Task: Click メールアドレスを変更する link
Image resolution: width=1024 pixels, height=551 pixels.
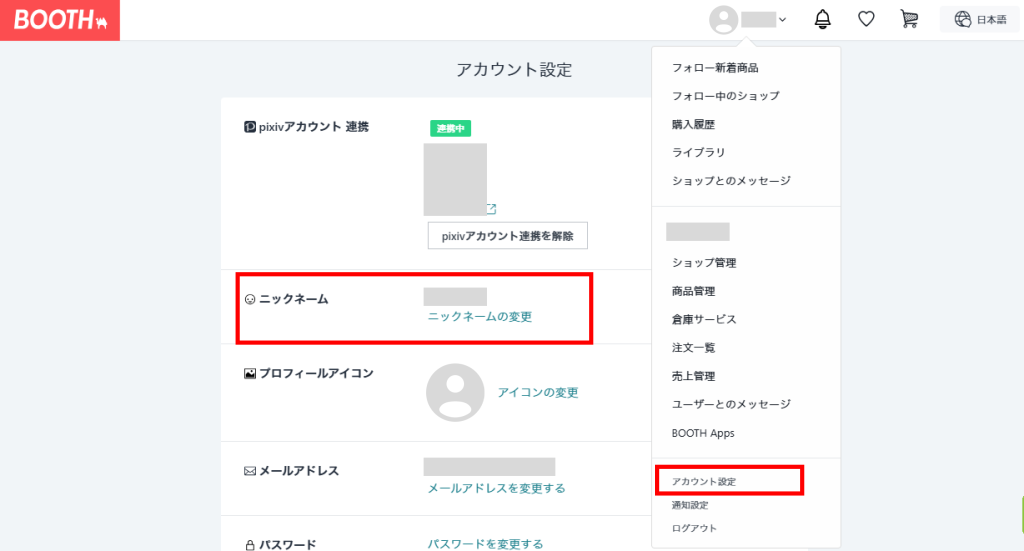Action: (x=496, y=488)
